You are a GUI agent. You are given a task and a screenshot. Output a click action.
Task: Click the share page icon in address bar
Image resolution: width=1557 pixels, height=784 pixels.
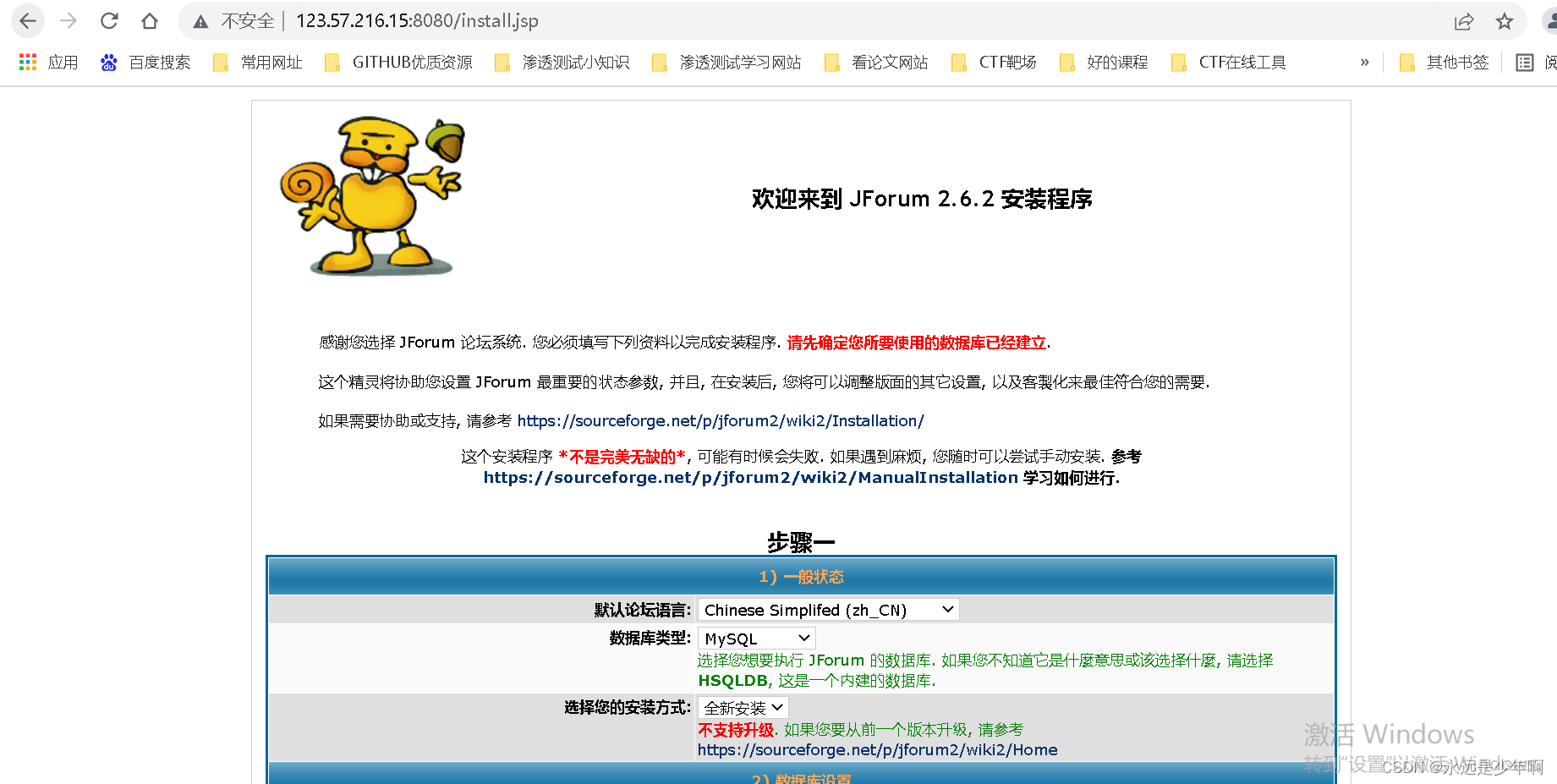tap(1464, 22)
